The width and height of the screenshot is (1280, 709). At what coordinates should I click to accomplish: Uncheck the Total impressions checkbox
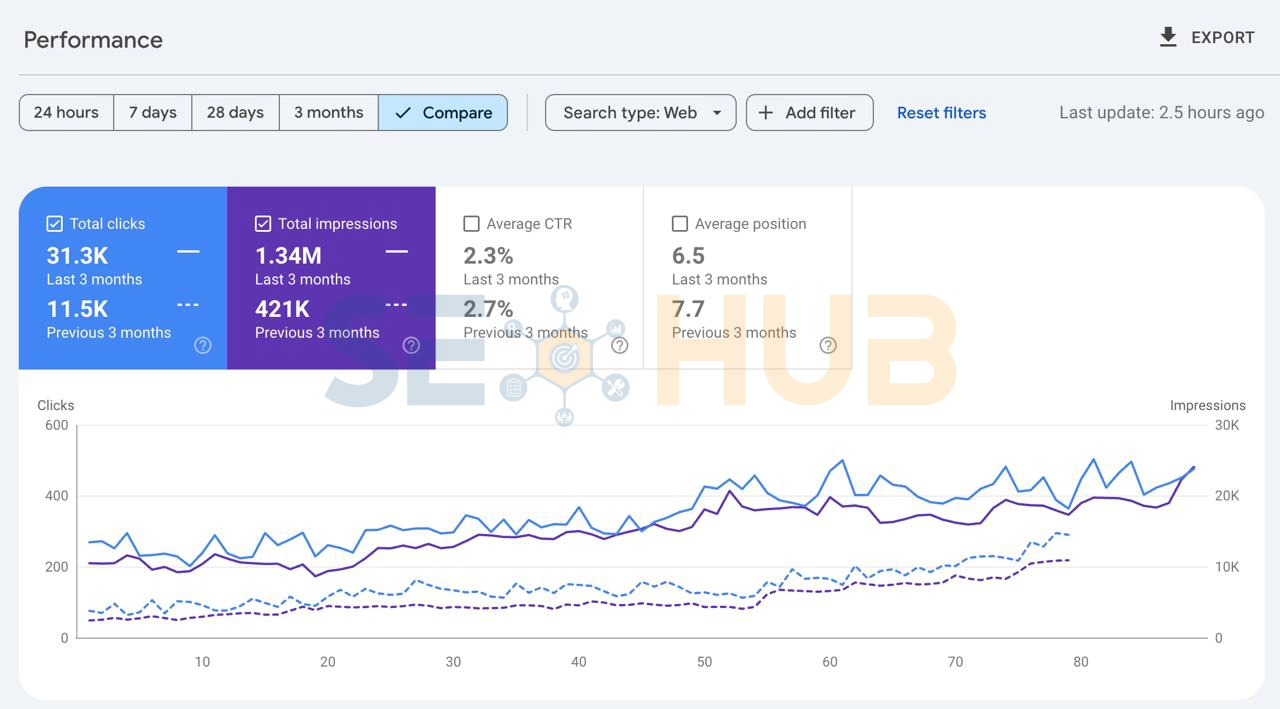coord(263,224)
